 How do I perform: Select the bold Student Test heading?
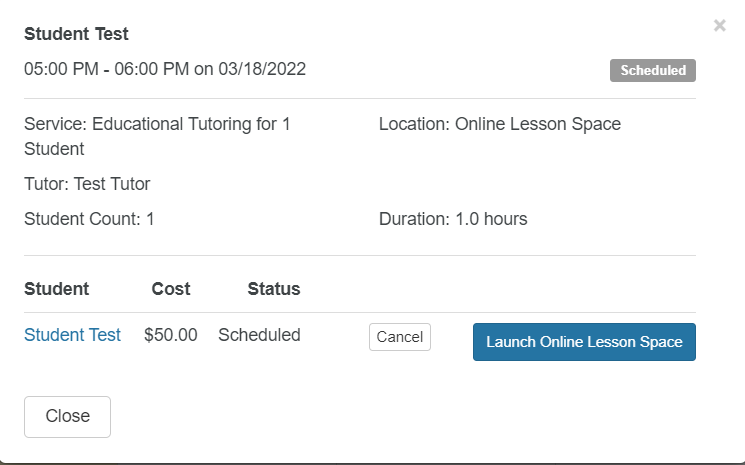click(x=76, y=34)
